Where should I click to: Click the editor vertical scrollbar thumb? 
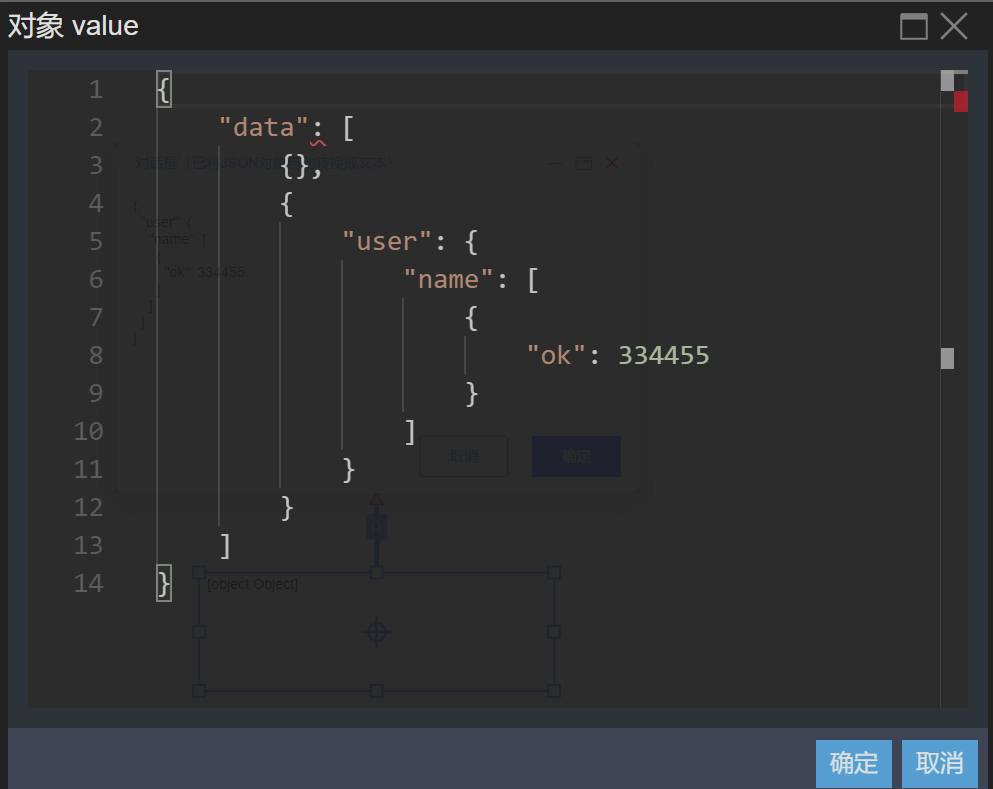(x=947, y=80)
